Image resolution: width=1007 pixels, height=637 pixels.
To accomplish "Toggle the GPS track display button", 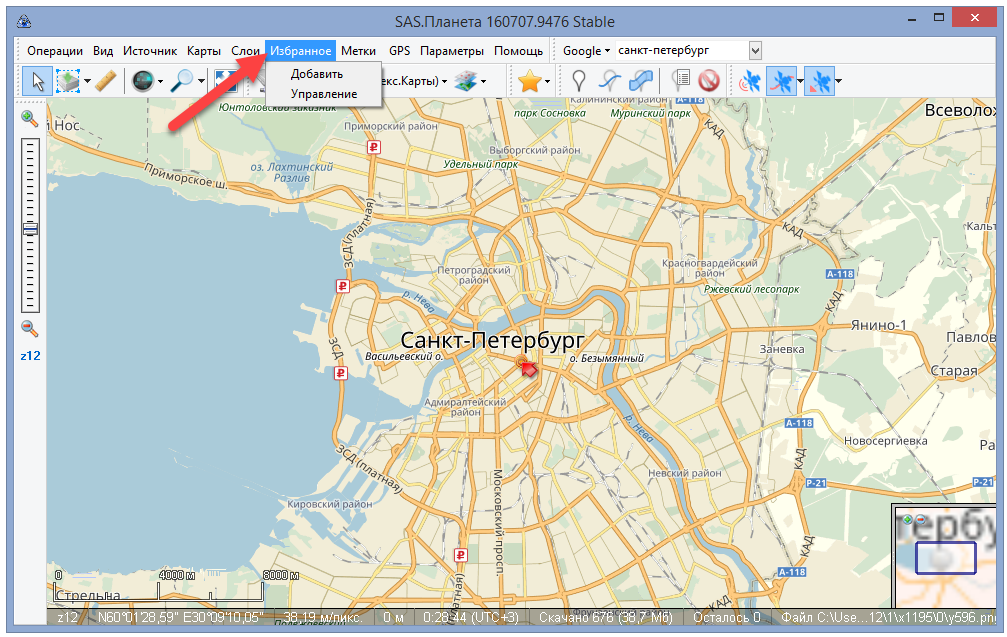I will (x=782, y=82).
